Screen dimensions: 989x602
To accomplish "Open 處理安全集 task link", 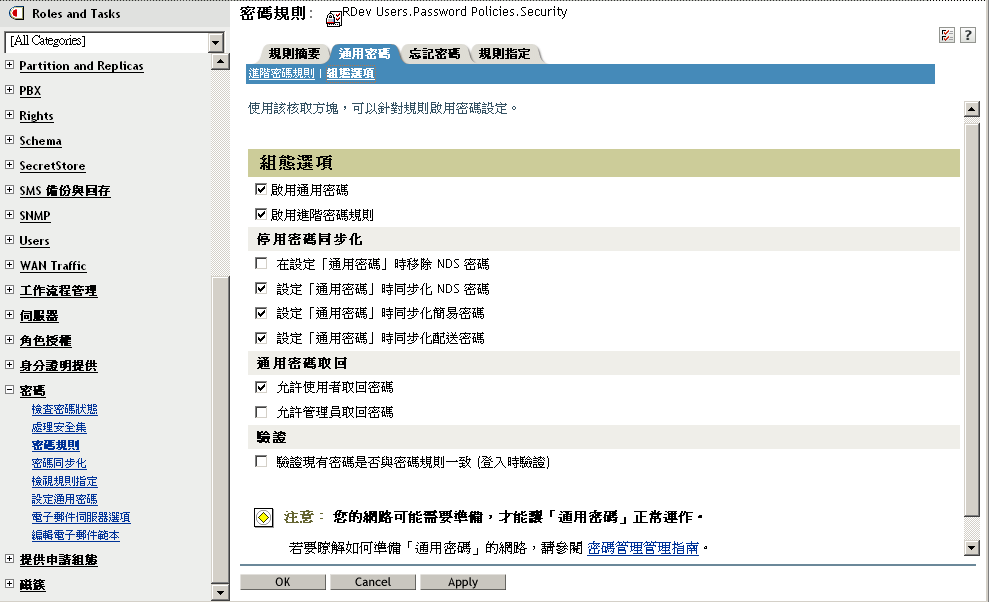I will pos(59,427).
